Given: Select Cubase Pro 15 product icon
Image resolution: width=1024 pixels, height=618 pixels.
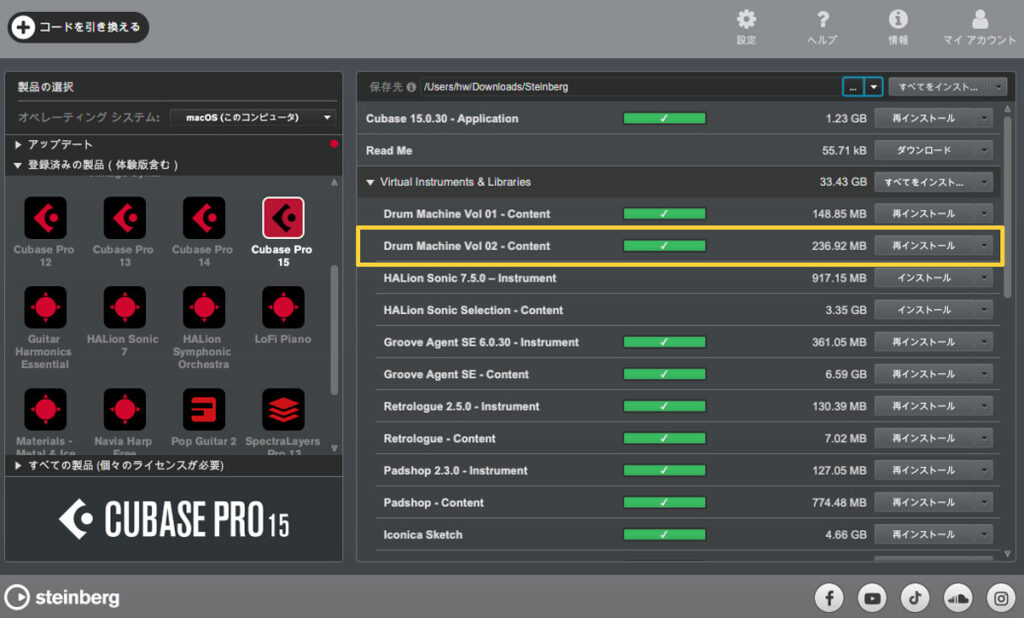Looking at the screenshot, I should pyautogui.click(x=283, y=218).
